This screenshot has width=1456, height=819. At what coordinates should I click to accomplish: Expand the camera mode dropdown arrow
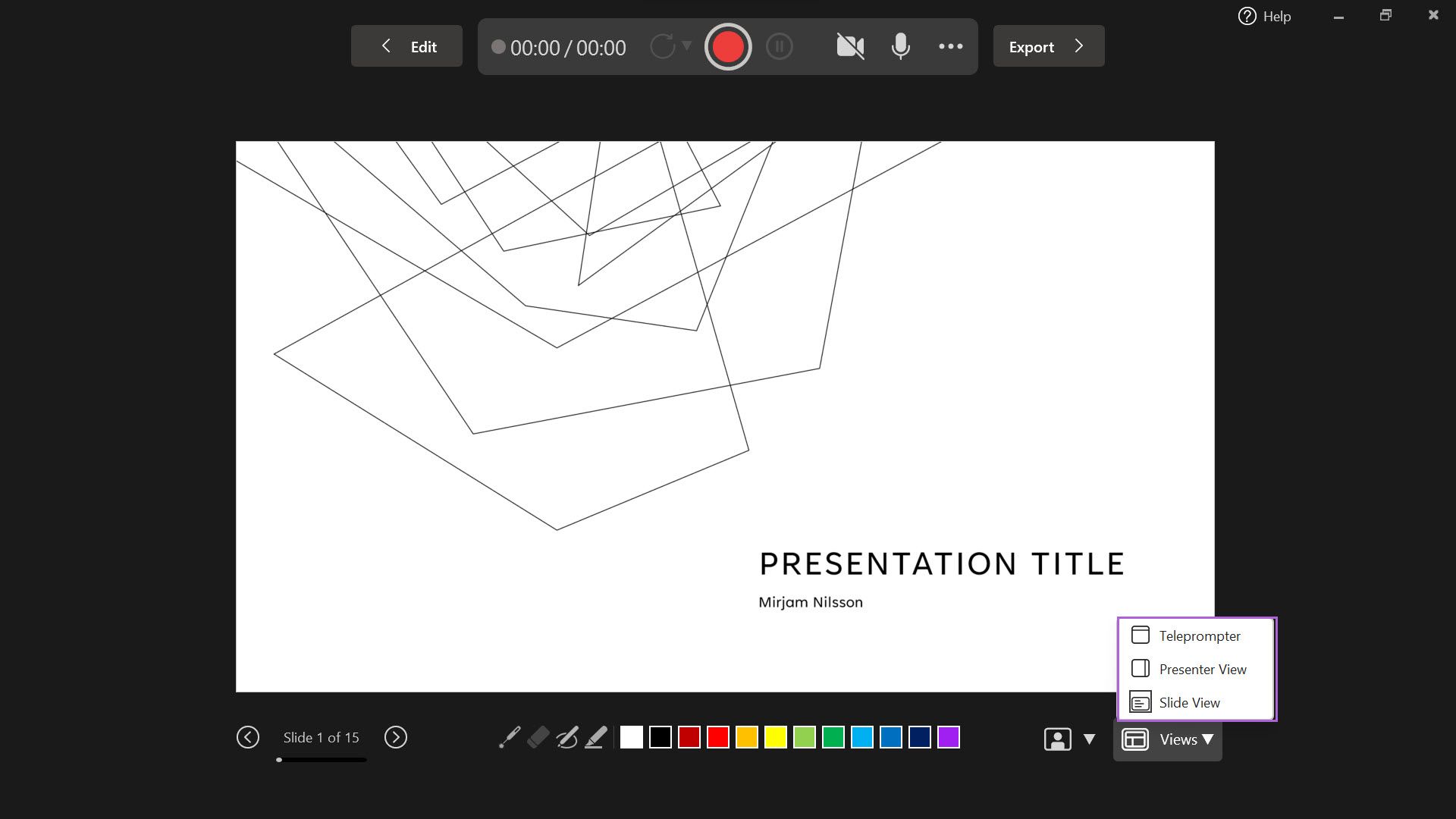[1089, 739]
